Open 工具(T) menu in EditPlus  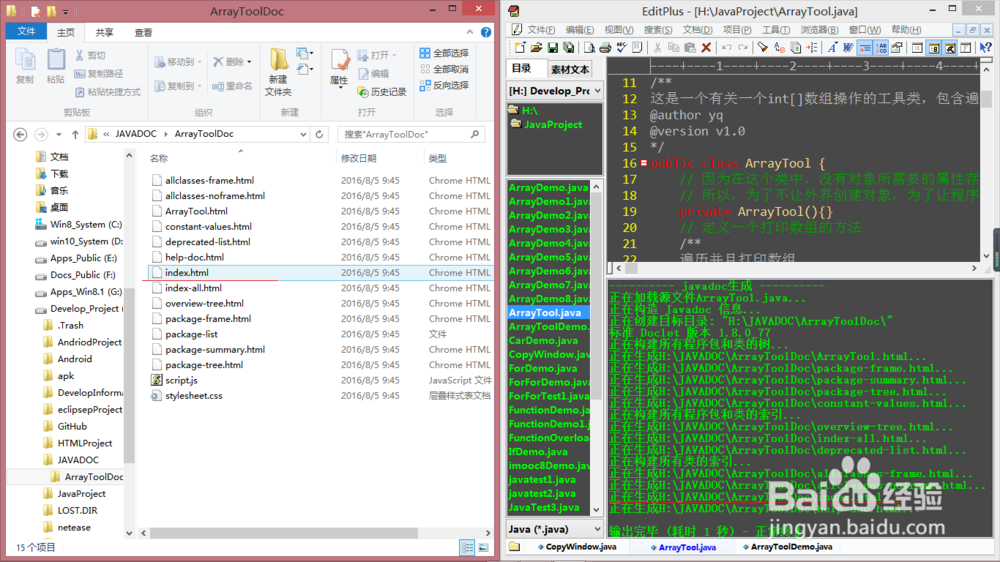[776, 30]
